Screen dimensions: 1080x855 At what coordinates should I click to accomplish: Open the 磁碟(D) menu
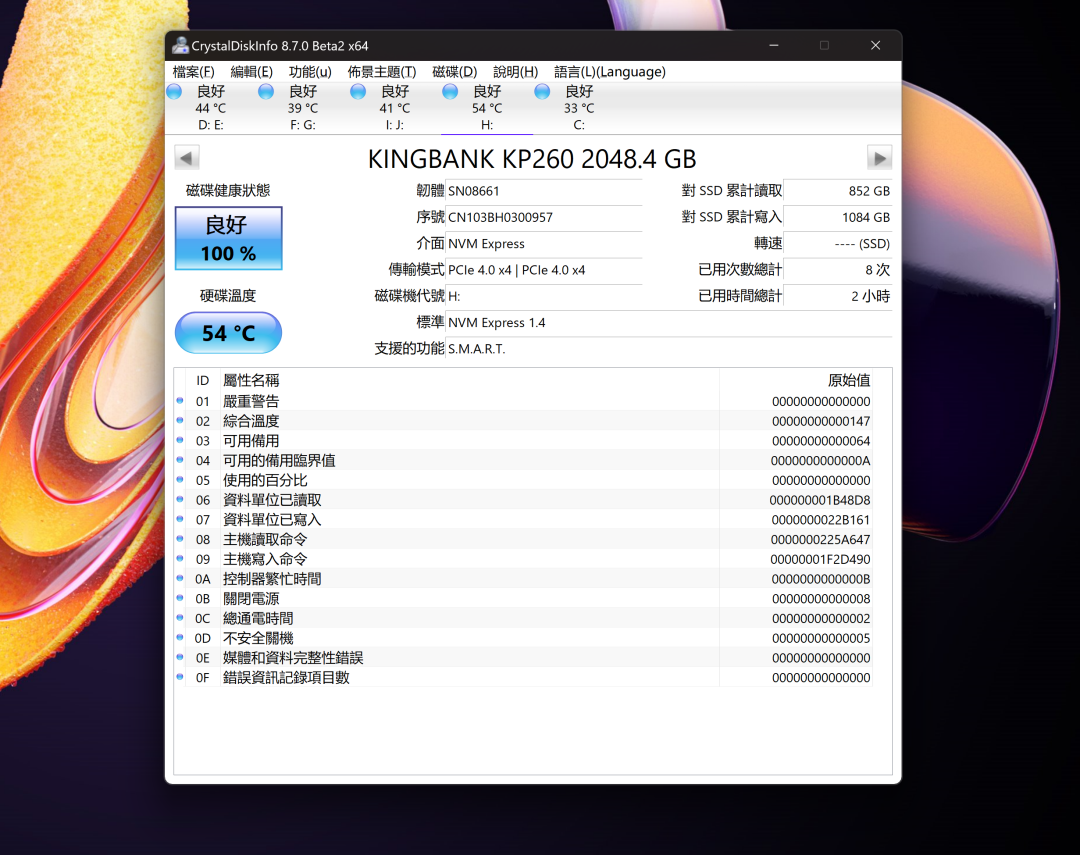point(455,72)
